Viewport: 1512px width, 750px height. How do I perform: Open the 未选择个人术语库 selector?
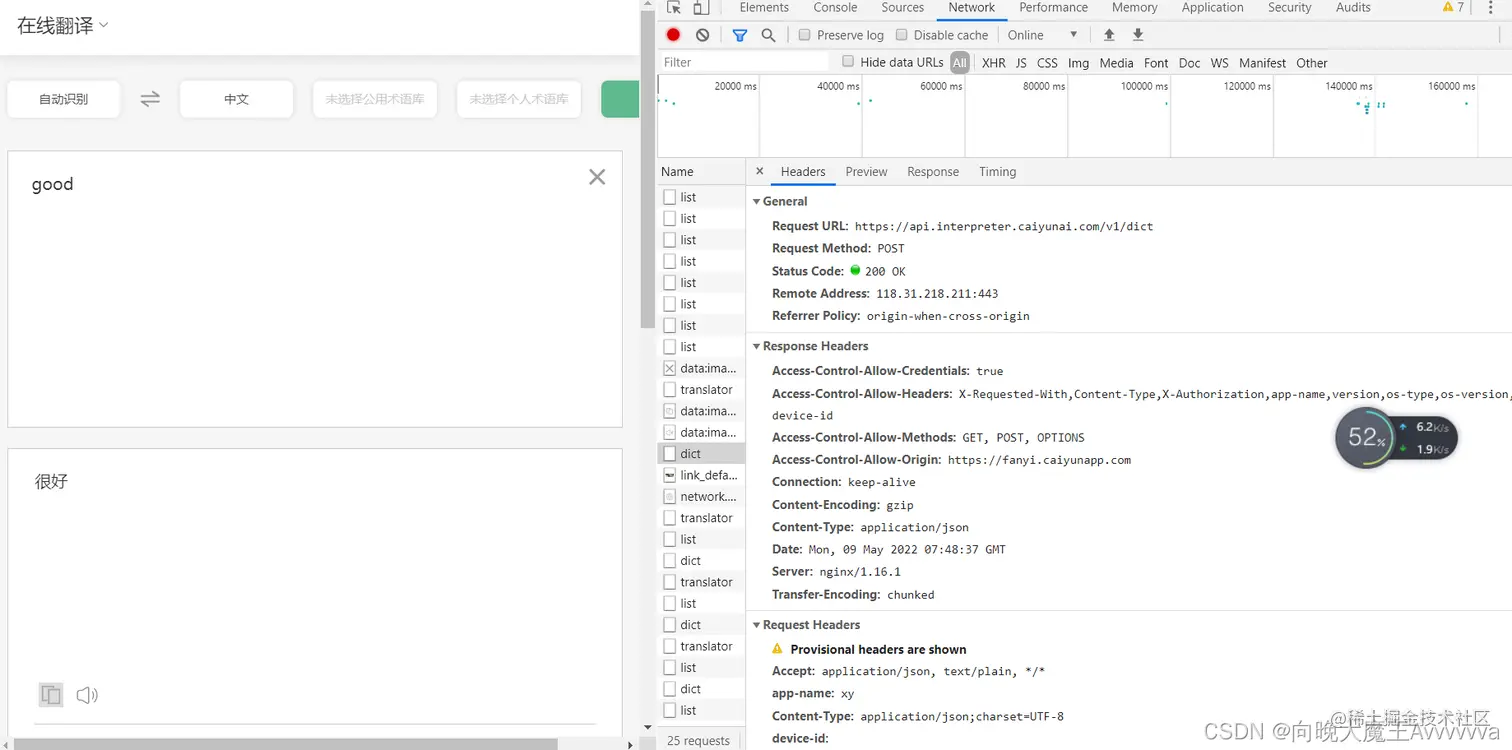click(518, 99)
